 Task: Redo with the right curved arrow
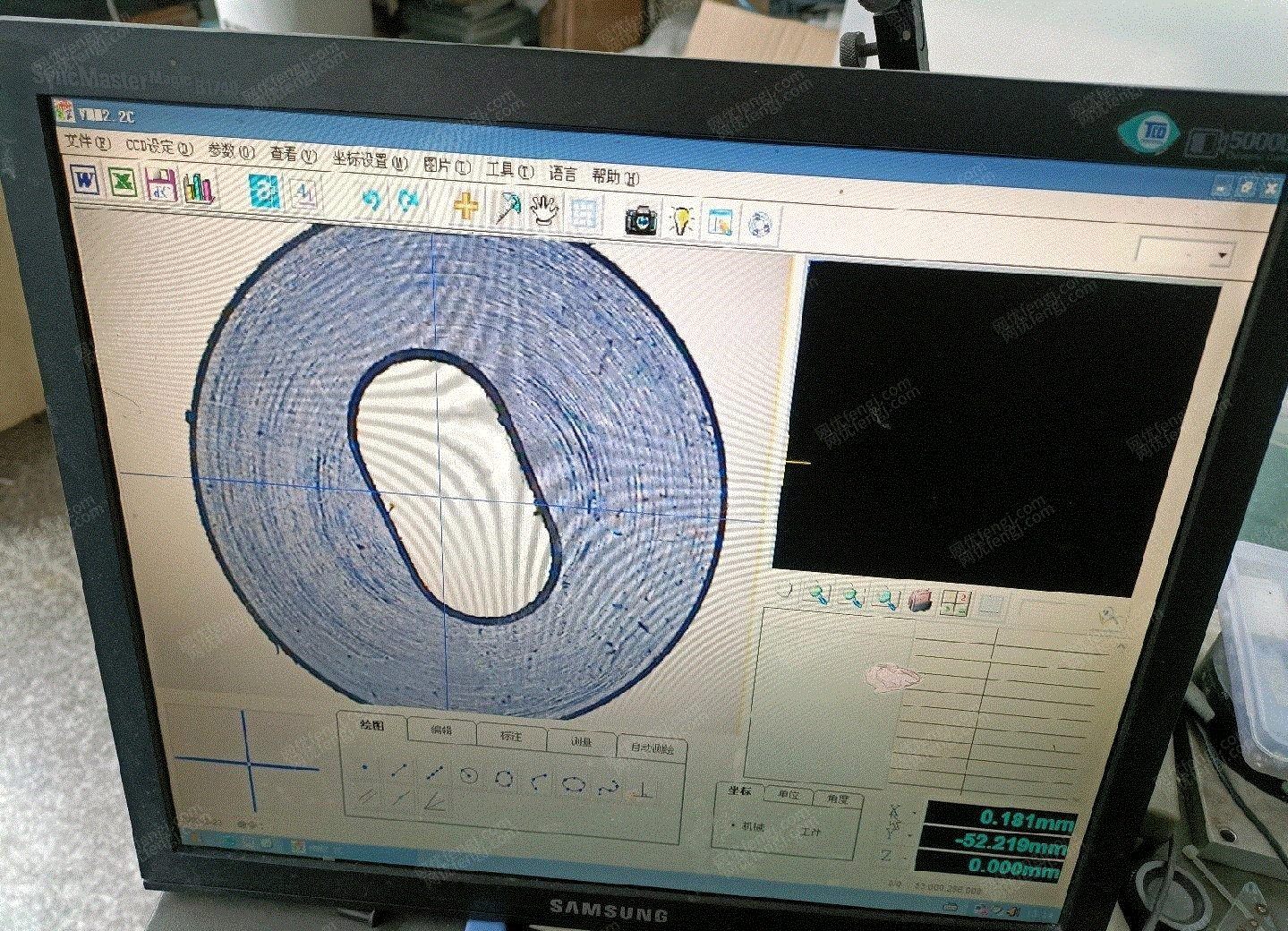408,201
